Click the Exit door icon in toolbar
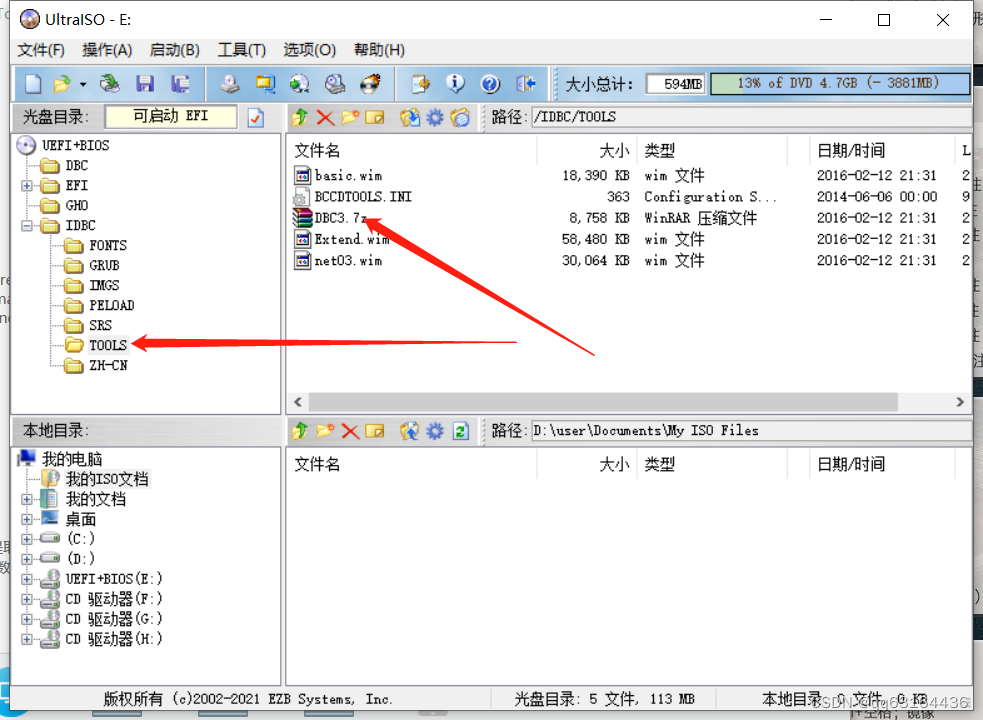The height and width of the screenshot is (720, 983). point(525,83)
